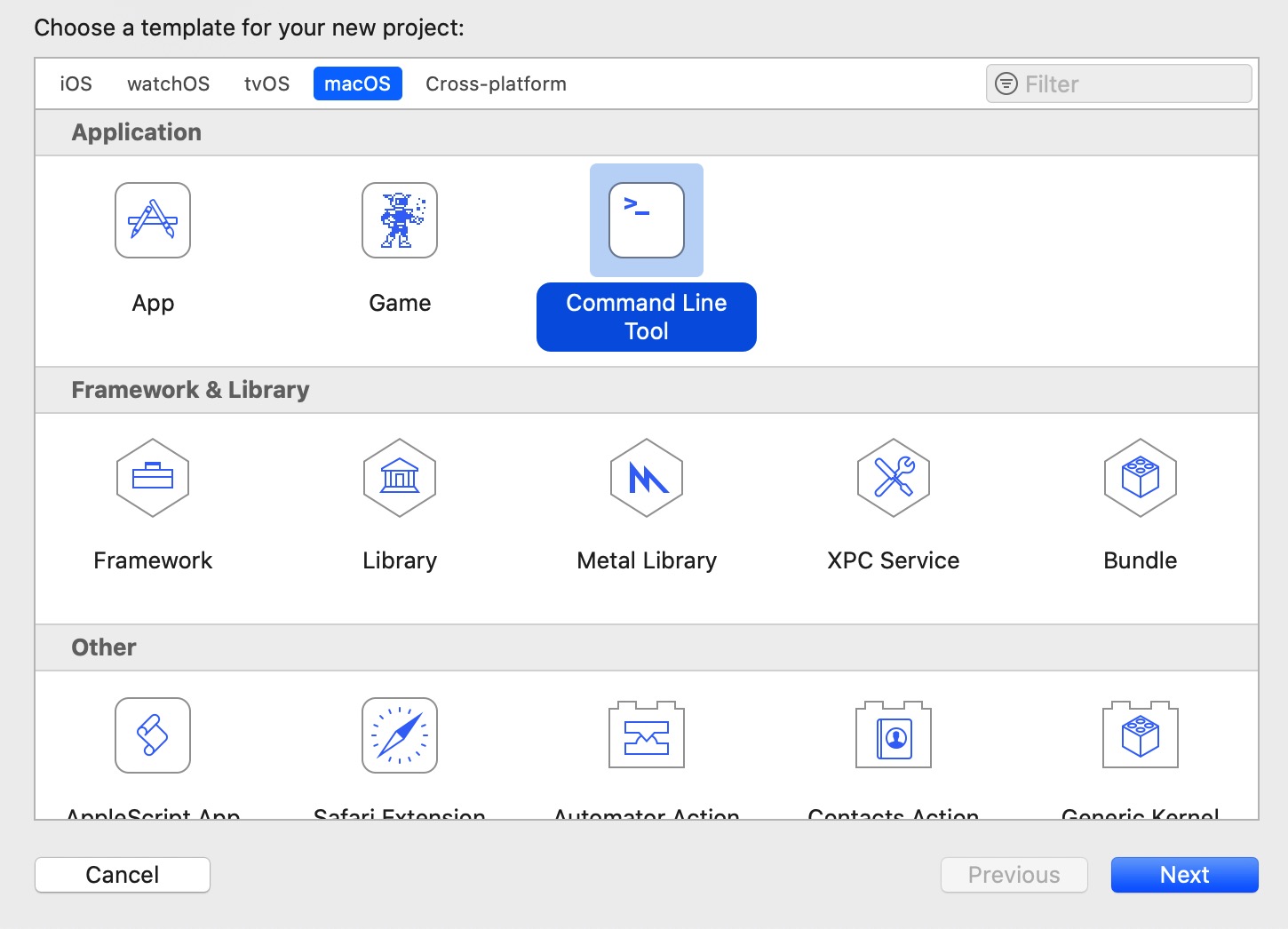Select the Command Line Tool icon

pyautogui.click(x=647, y=220)
